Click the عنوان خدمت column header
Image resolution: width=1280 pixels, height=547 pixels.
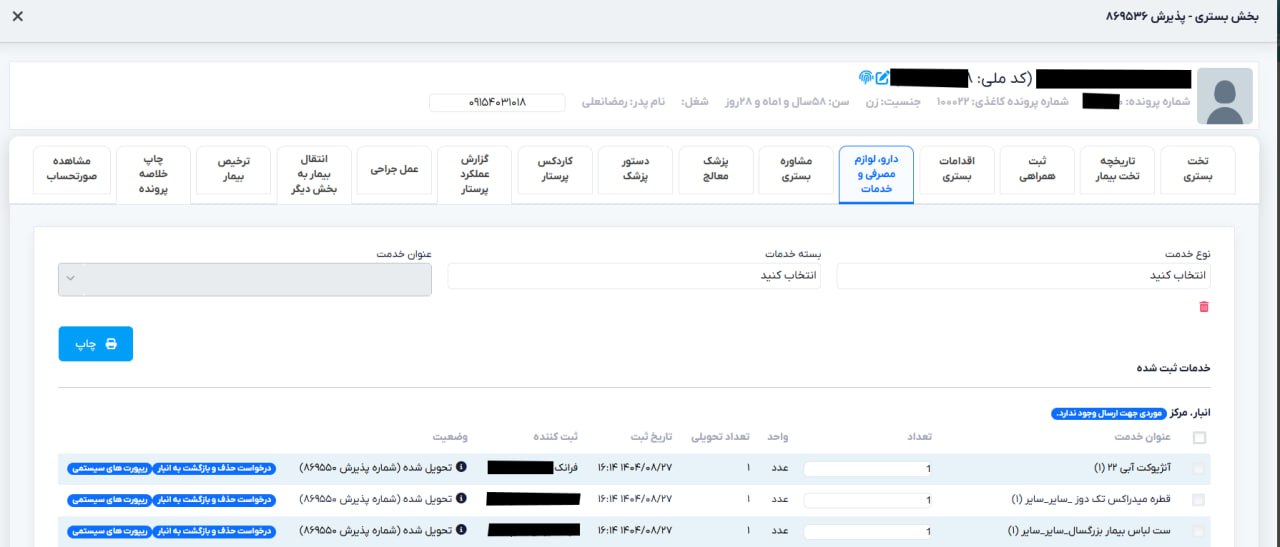coord(1142,437)
